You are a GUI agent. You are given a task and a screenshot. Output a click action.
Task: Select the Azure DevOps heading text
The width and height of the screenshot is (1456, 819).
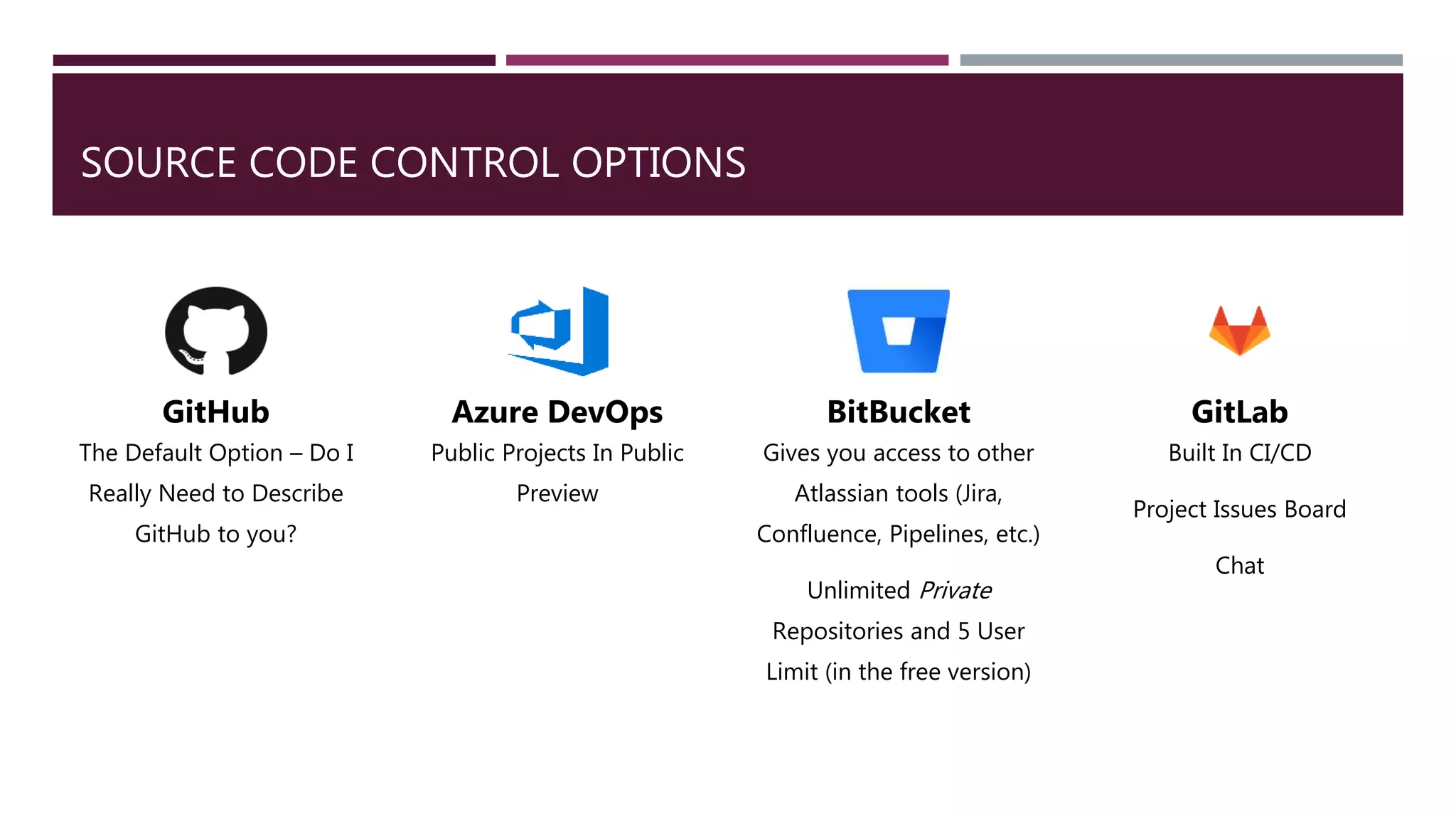(557, 413)
